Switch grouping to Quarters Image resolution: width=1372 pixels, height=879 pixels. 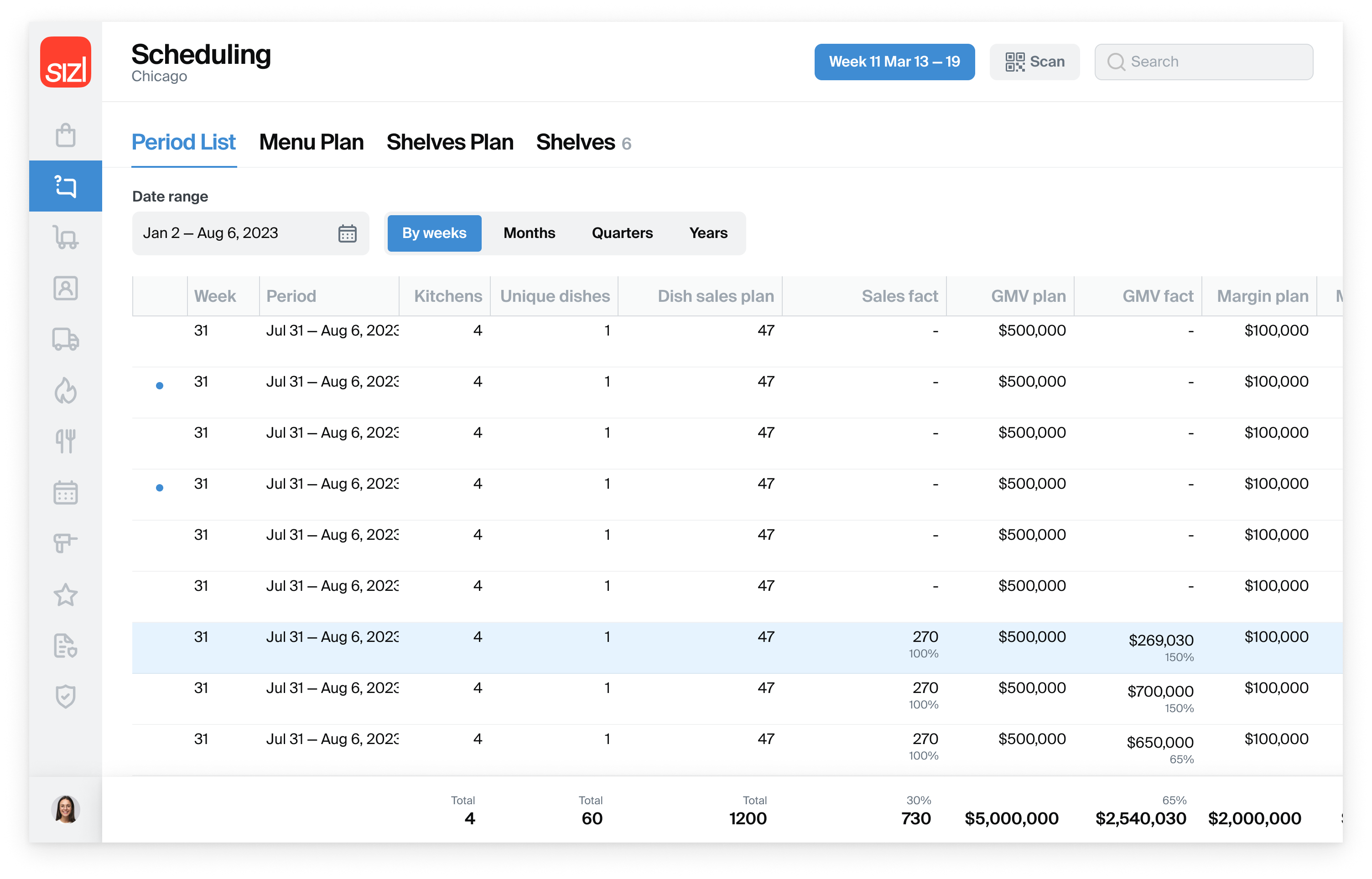point(622,233)
